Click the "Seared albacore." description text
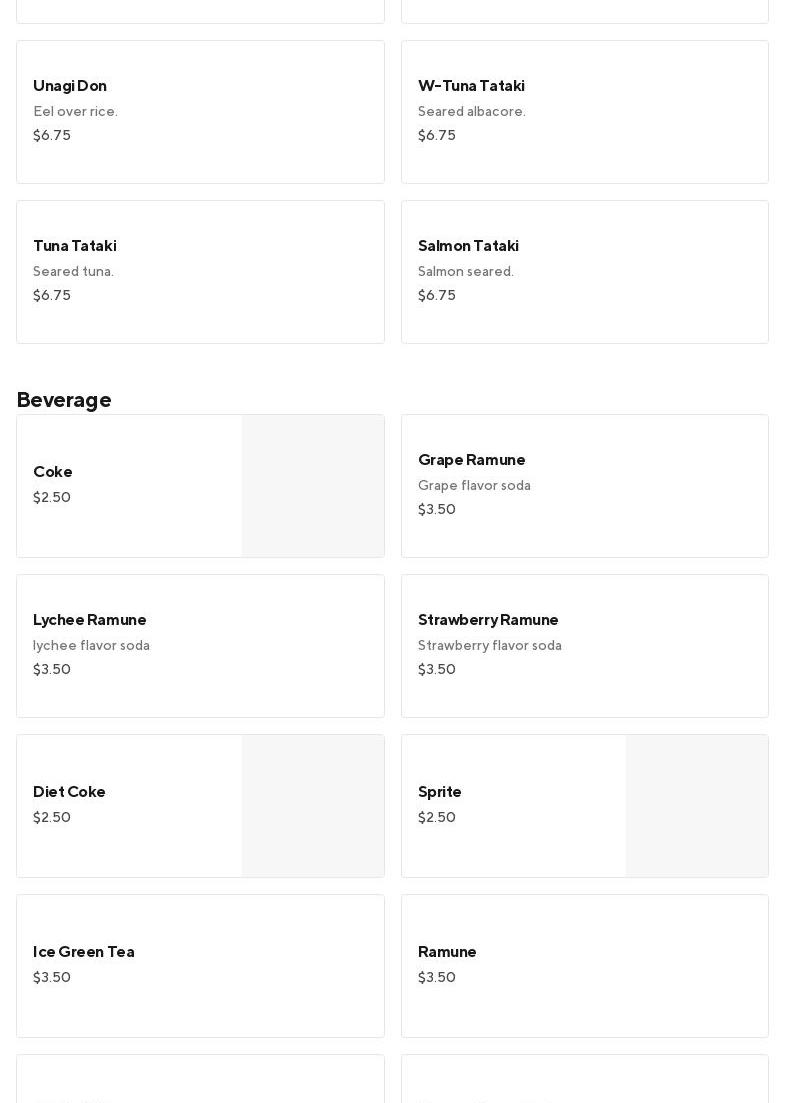 (x=472, y=112)
